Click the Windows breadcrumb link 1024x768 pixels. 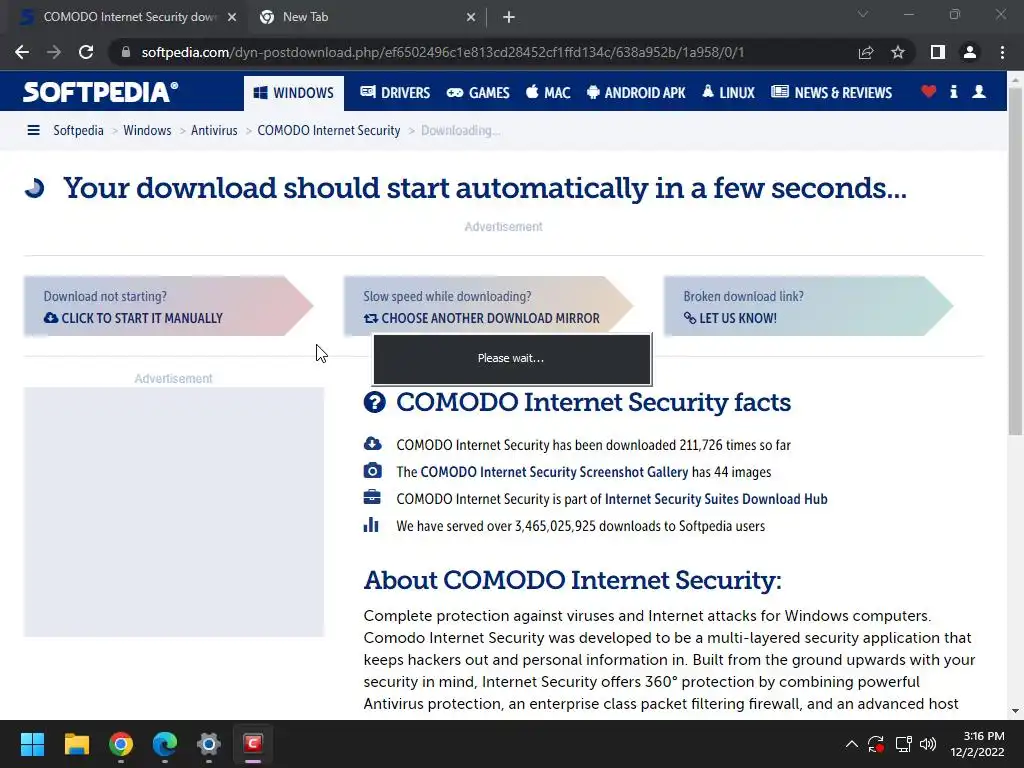click(147, 131)
